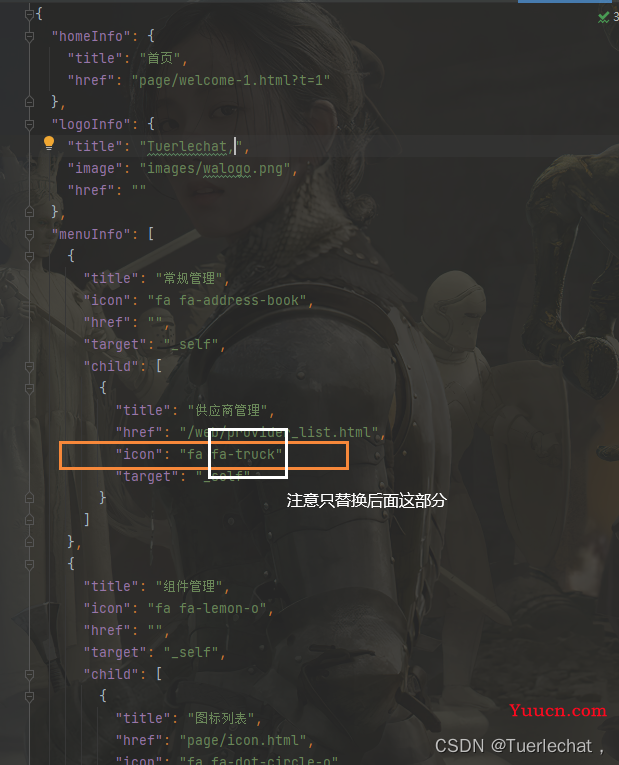Viewport: 619px width, 765px height.
Task: Click the yellow lightbulb quick-fix icon
Action: coord(49,143)
